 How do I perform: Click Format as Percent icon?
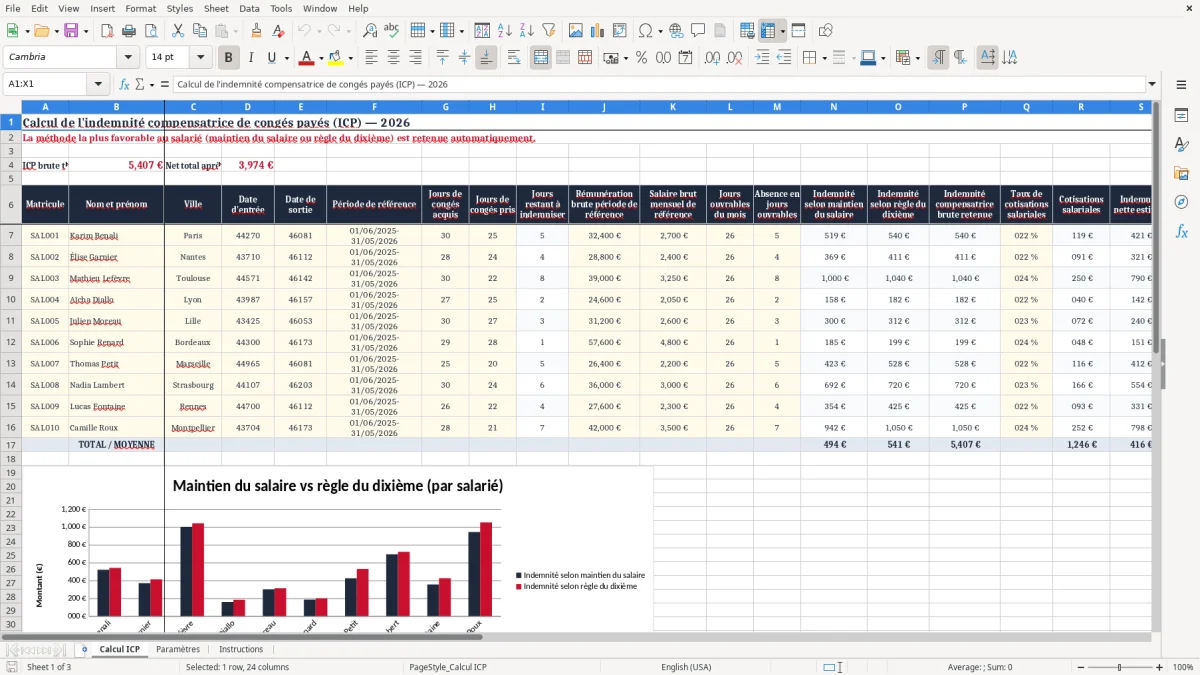[x=641, y=57]
